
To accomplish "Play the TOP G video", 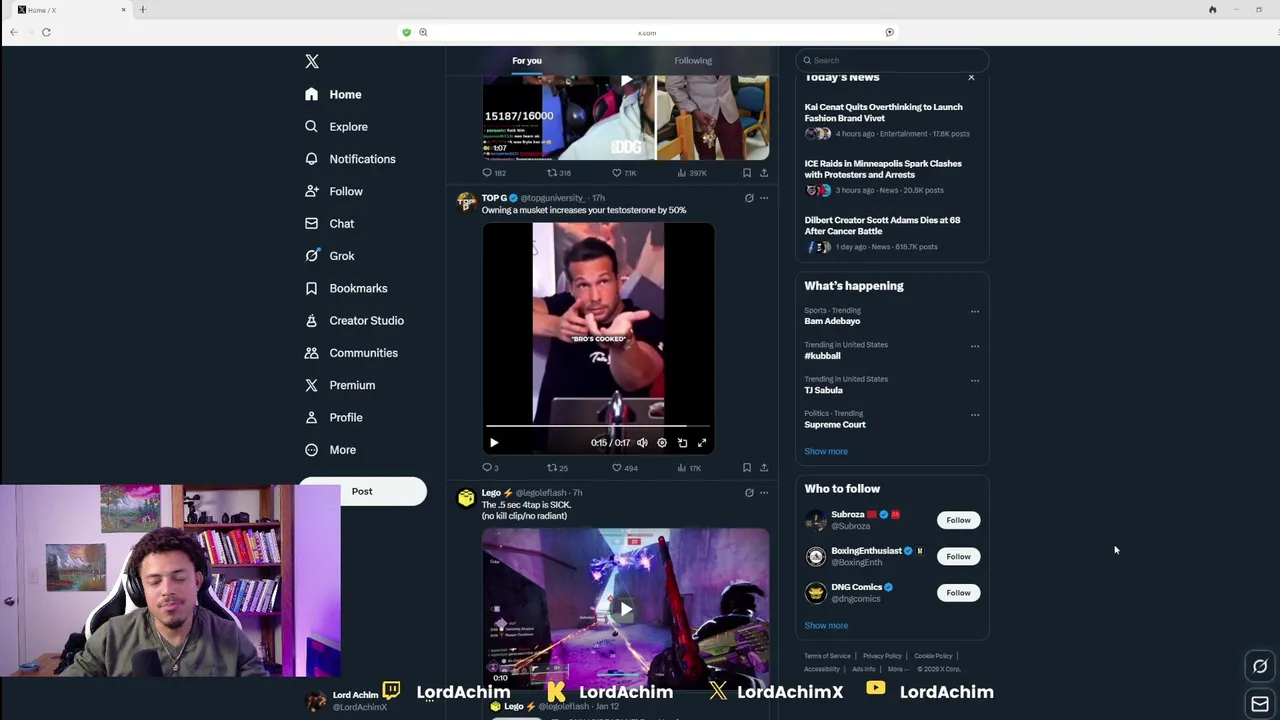I will [494, 443].
